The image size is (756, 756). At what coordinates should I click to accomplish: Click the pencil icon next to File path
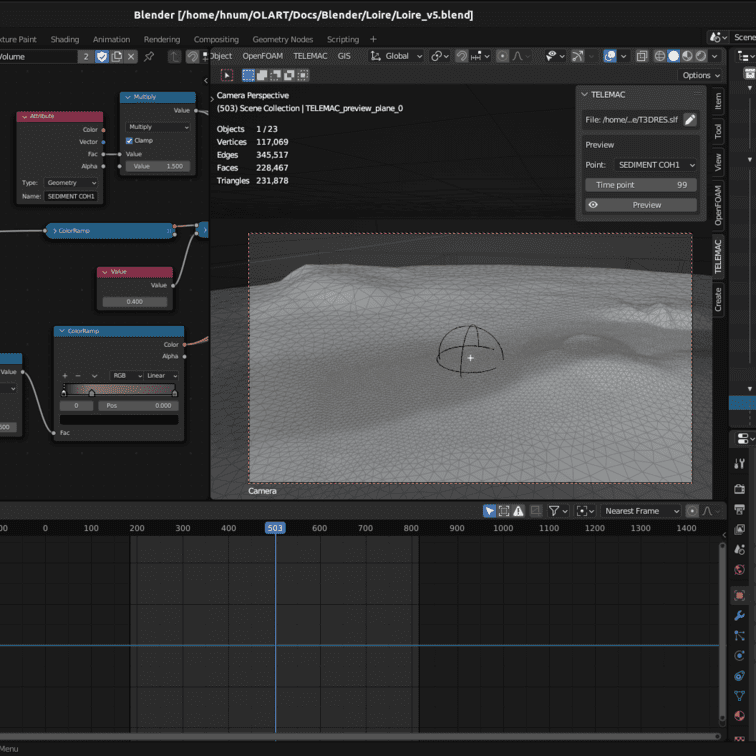click(690, 120)
